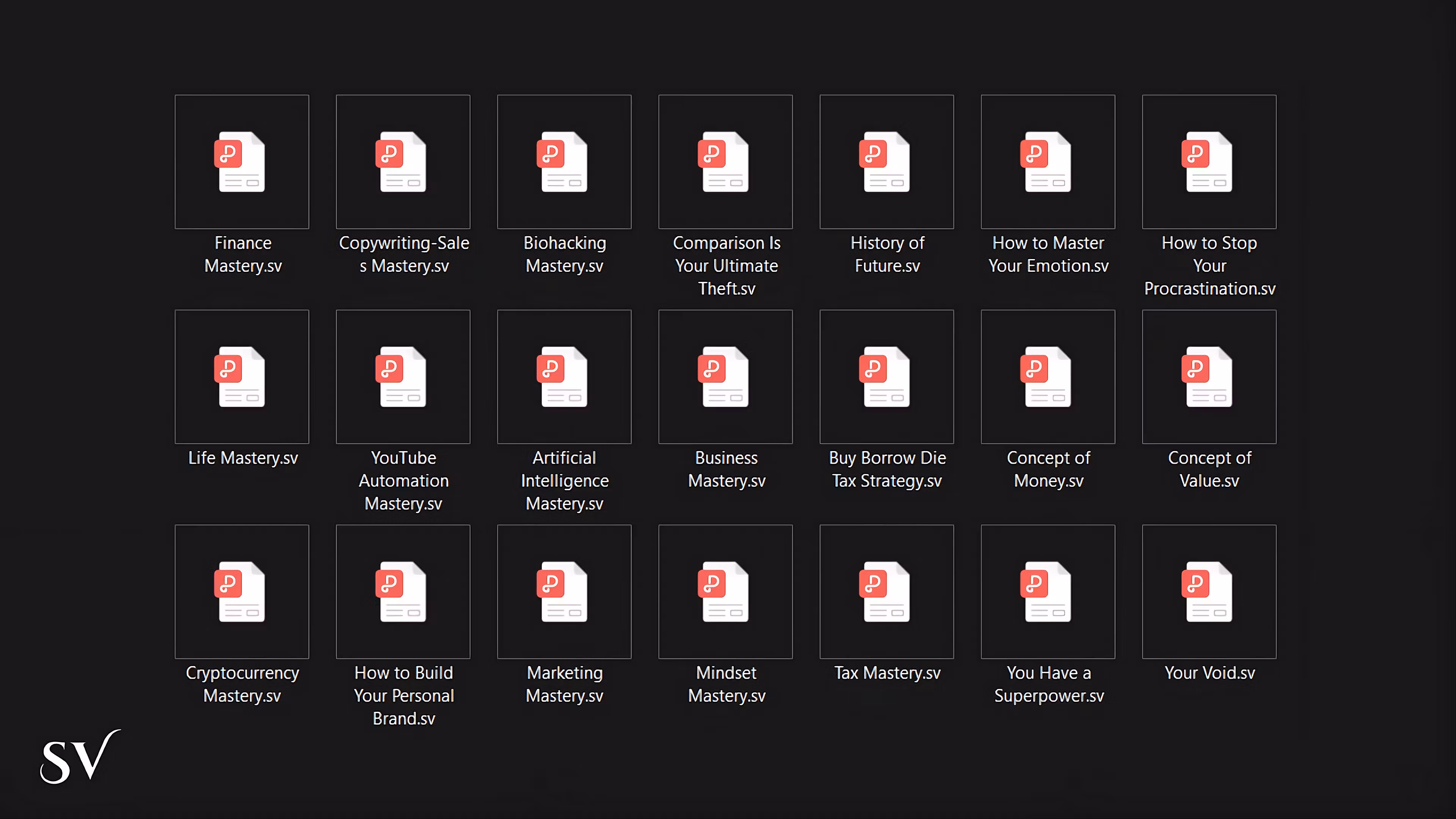Open How to Stop Your Procrastination.sv

coord(1209,162)
